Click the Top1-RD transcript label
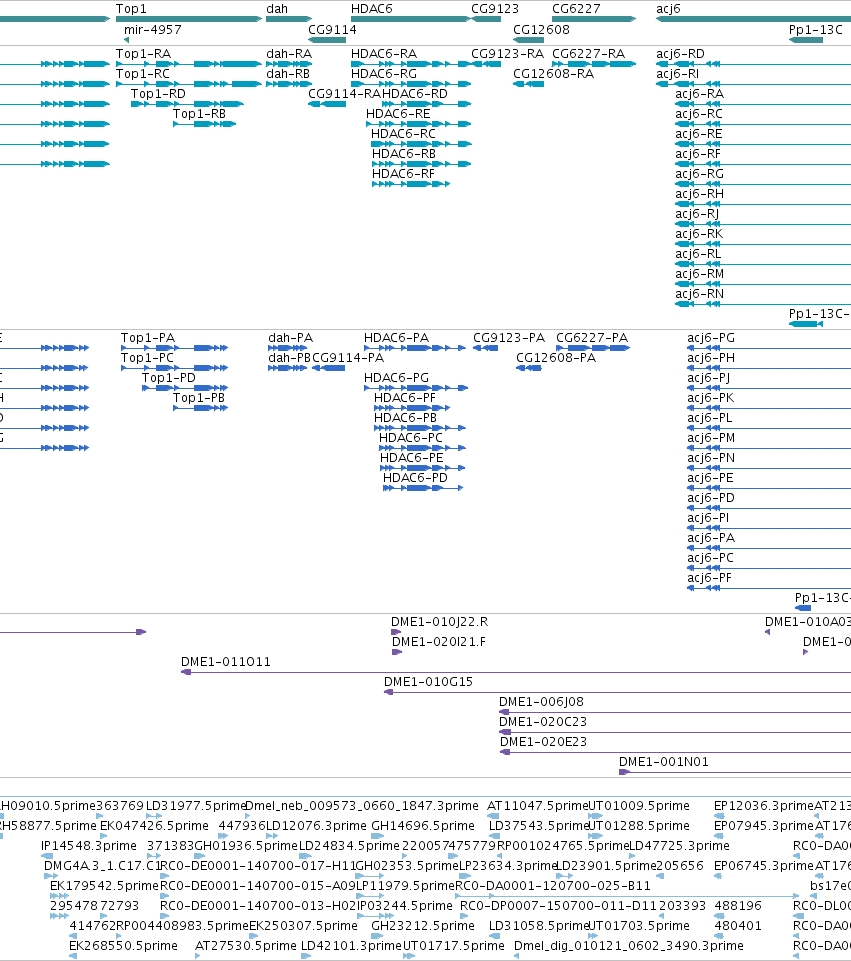The width and height of the screenshot is (851, 961). pyautogui.click(x=158, y=94)
